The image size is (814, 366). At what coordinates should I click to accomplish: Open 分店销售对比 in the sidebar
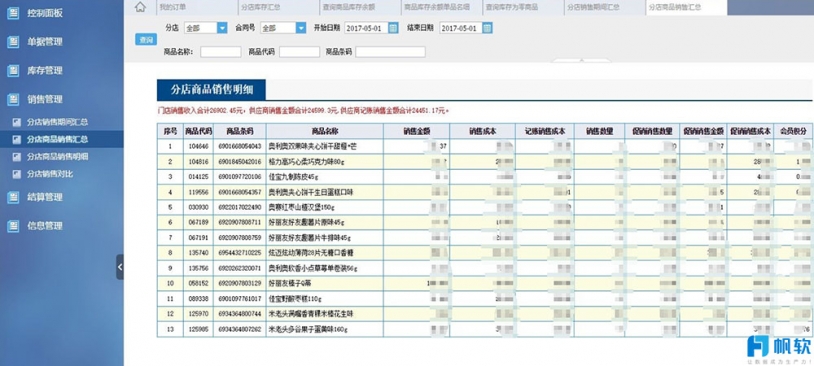(50, 174)
